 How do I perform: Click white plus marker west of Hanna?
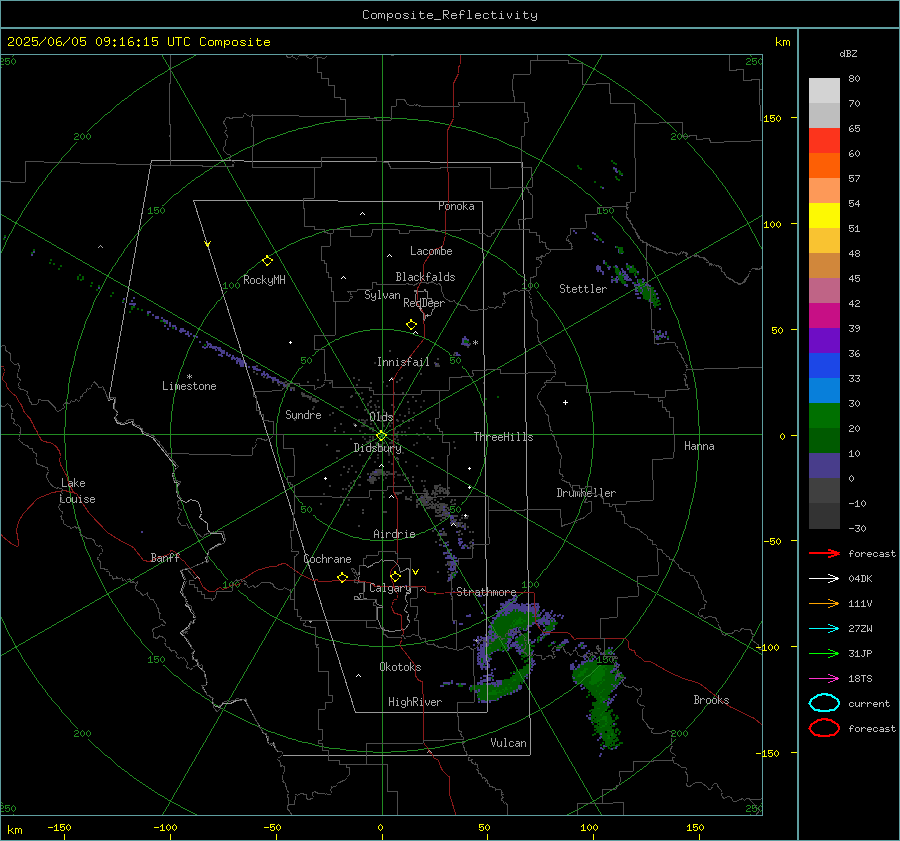(565, 402)
